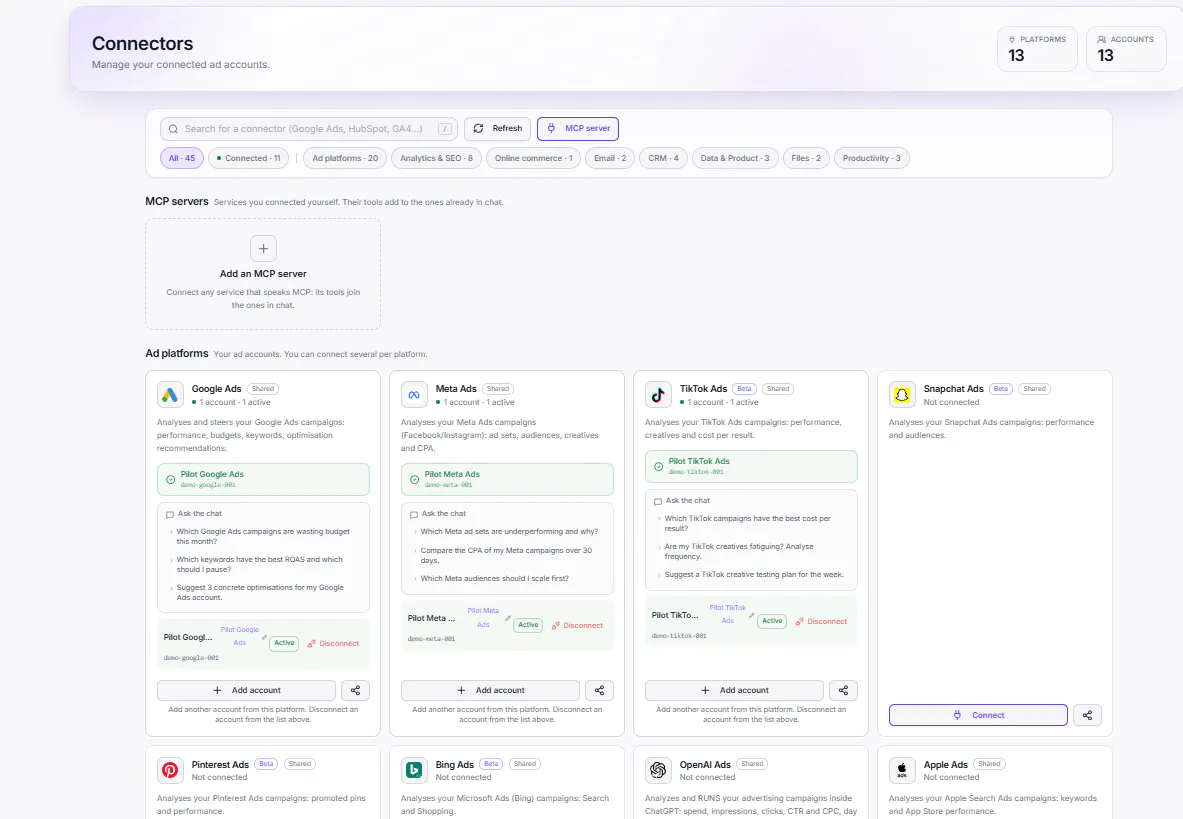Ask 'Compare the CPA of my Meta campaigns'
This screenshot has width=1183, height=819.
pos(506,555)
